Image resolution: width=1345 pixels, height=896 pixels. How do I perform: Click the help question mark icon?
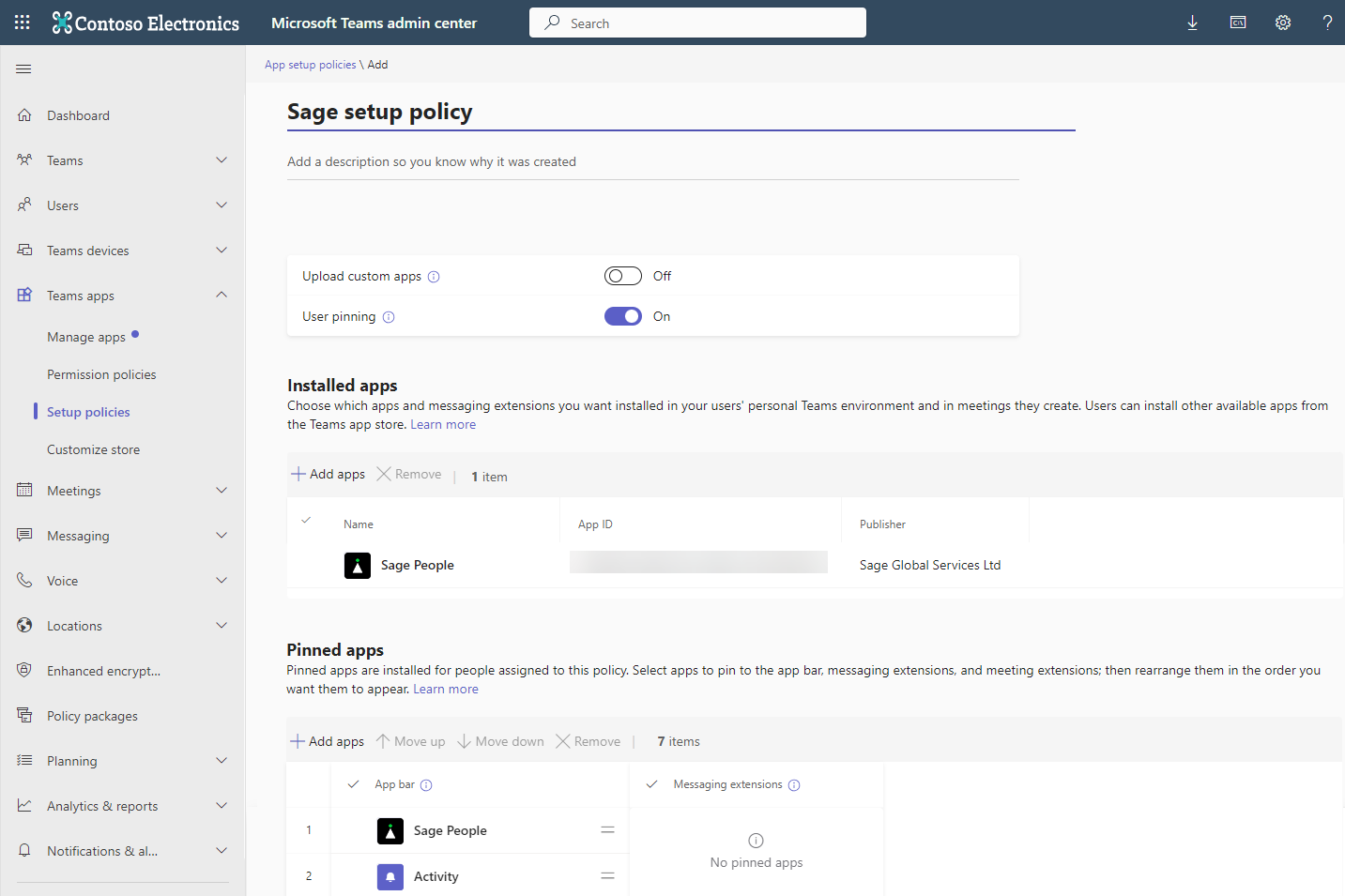[x=1326, y=23]
